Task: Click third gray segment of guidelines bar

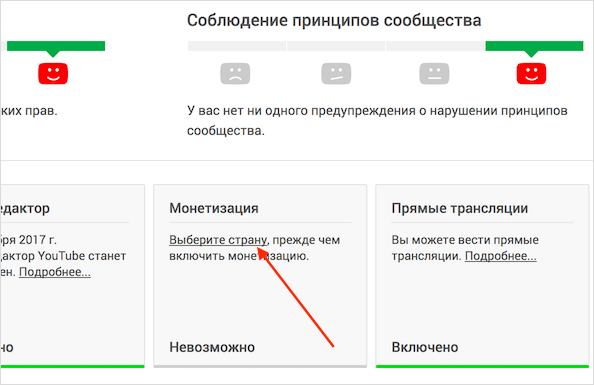Action: 435,46
